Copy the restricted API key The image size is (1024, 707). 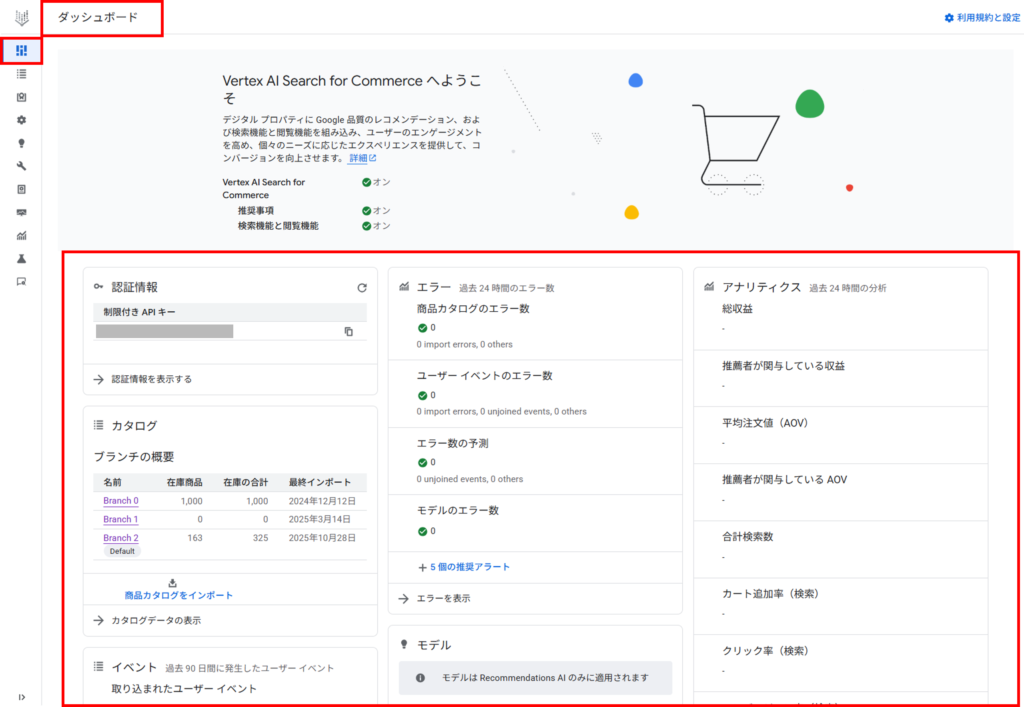click(x=349, y=332)
